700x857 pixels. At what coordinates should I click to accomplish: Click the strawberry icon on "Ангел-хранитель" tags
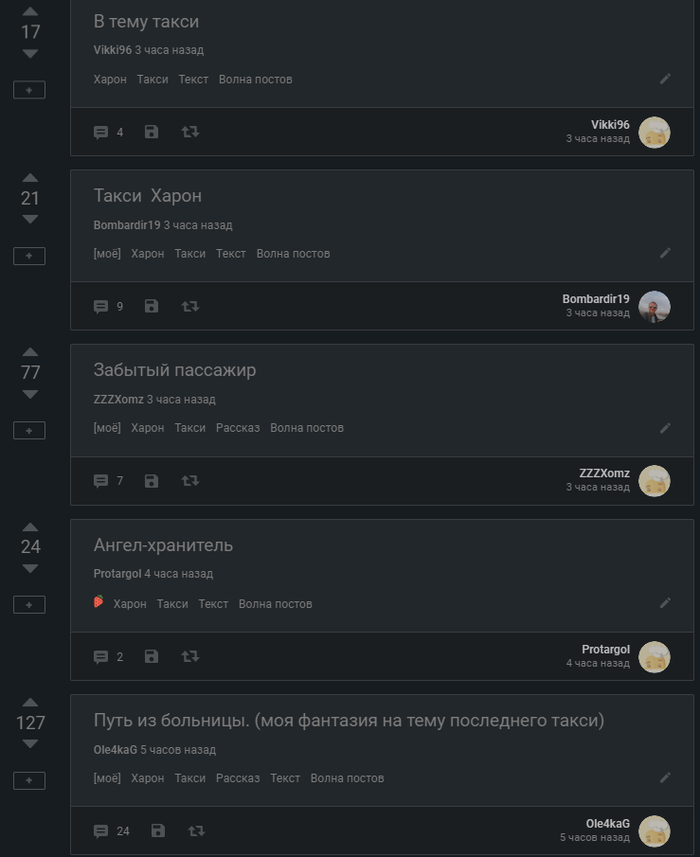98,602
